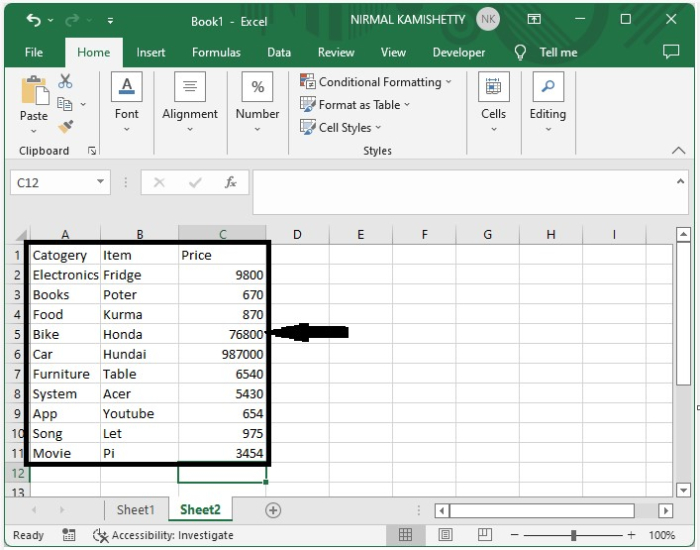Click the Select All corner triangle
Image resolution: width=700 pixels, height=550 pixels.
21,235
